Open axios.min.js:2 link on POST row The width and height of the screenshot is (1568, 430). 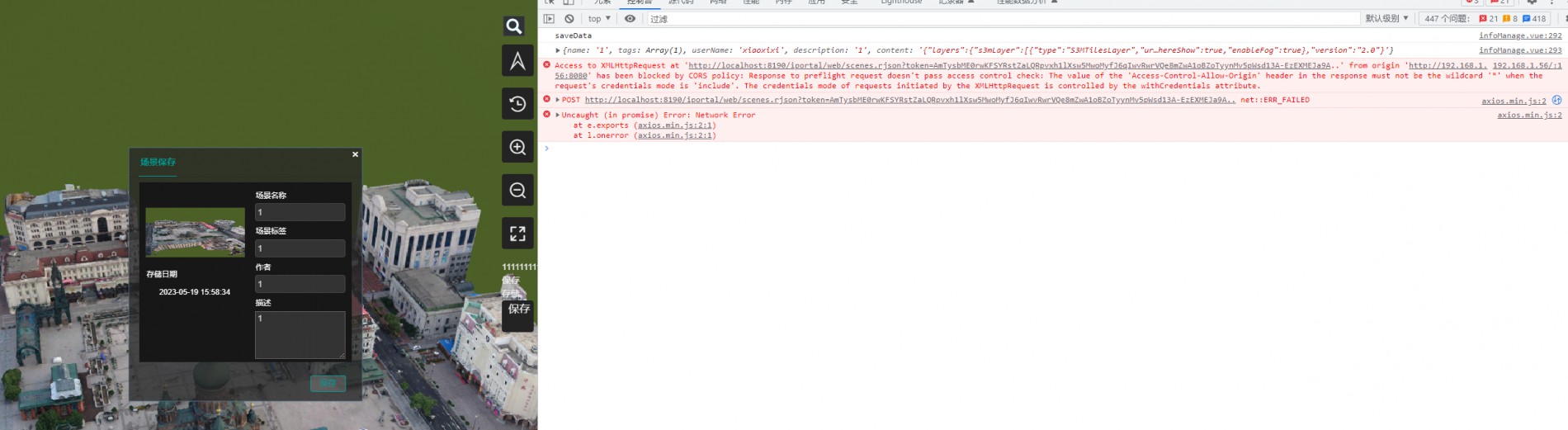pyautogui.click(x=1514, y=101)
